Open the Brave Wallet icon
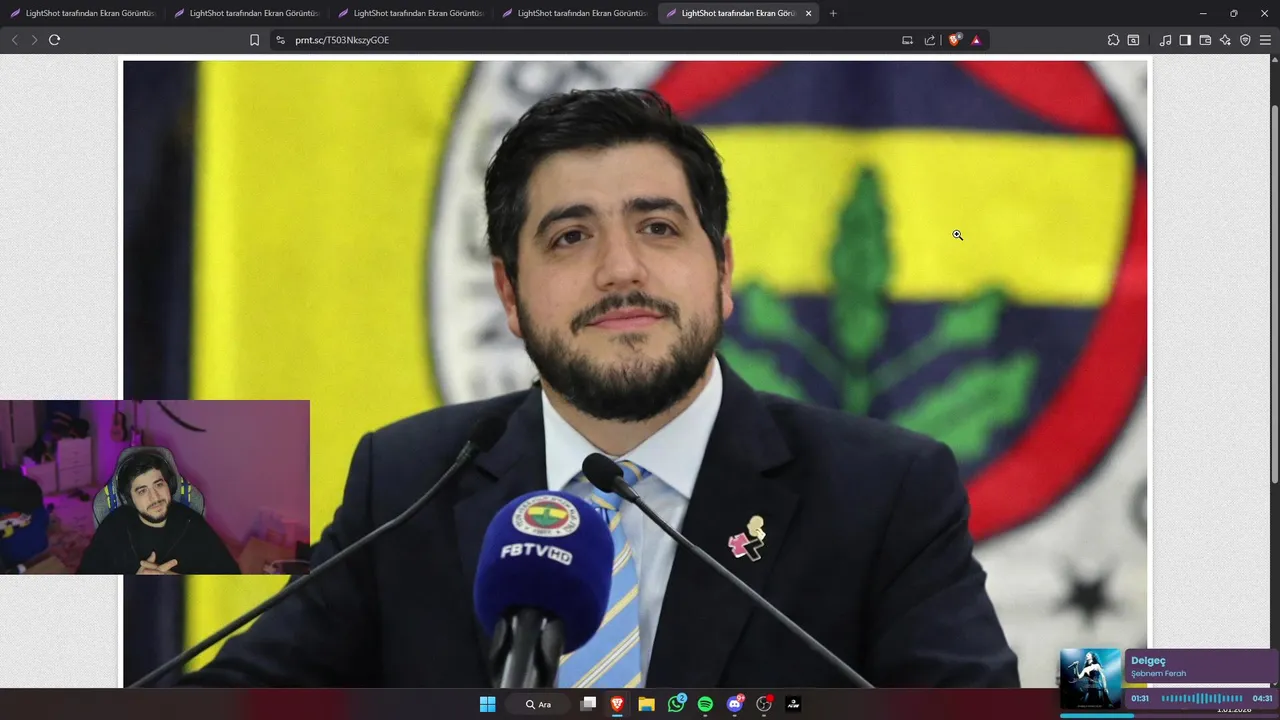1280x720 pixels. click(x=1205, y=40)
